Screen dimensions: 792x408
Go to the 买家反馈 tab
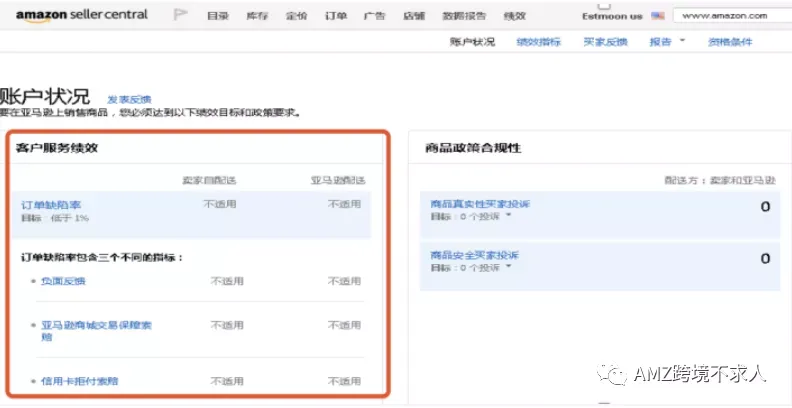click(605, 42)
